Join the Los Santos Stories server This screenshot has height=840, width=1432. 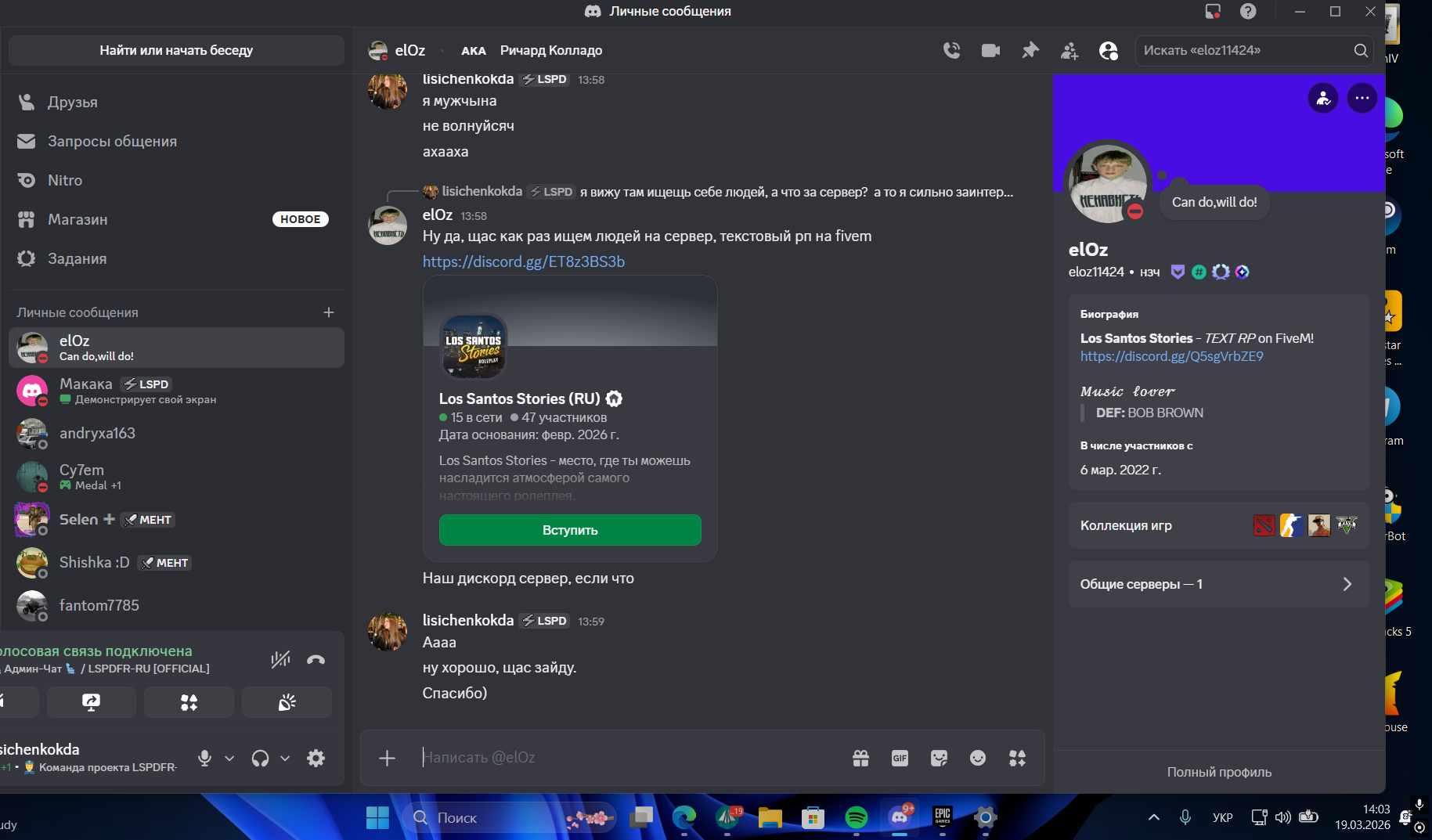[x=569, y=530]
